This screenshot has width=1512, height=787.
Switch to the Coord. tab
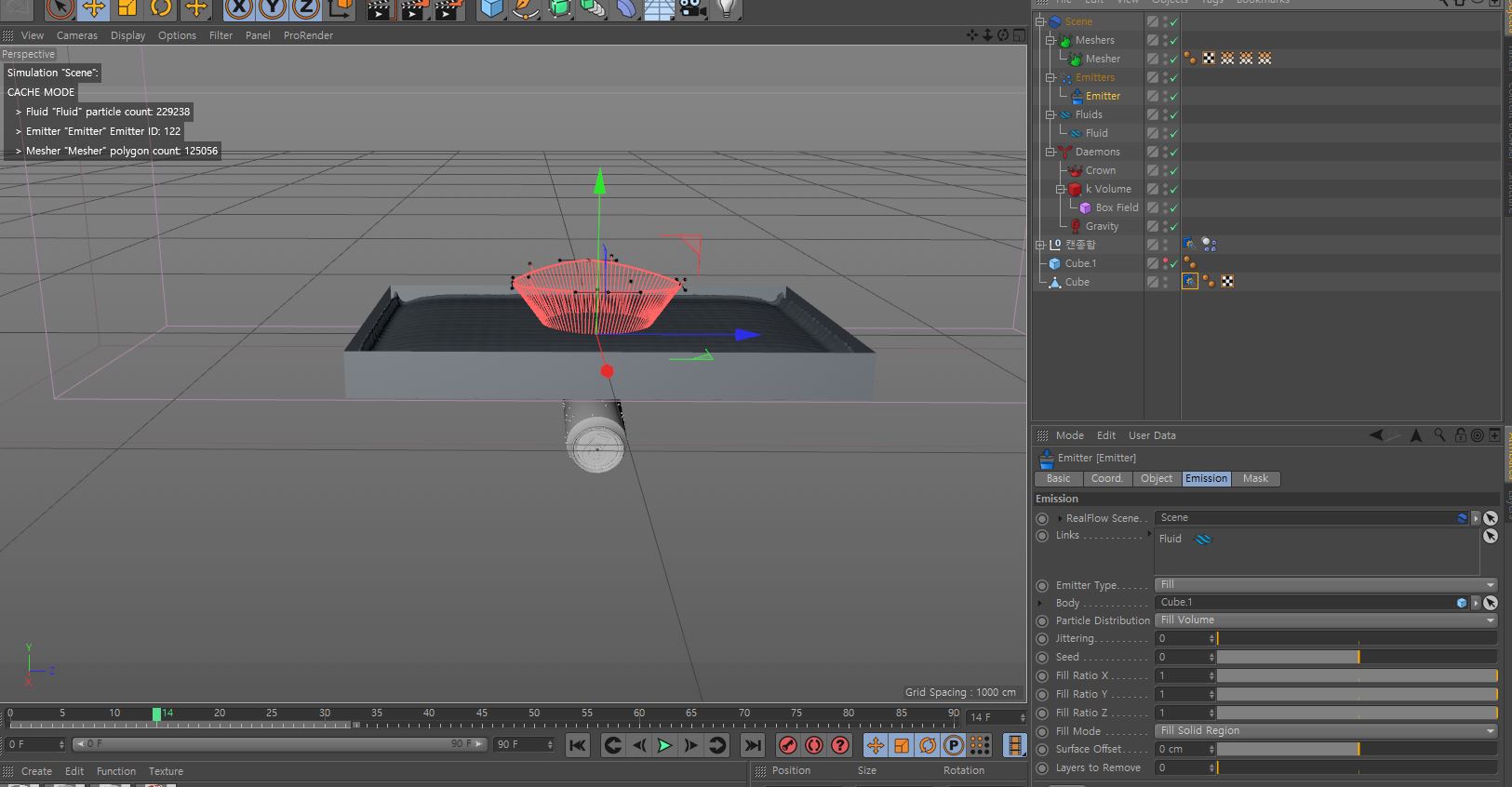1107,478
